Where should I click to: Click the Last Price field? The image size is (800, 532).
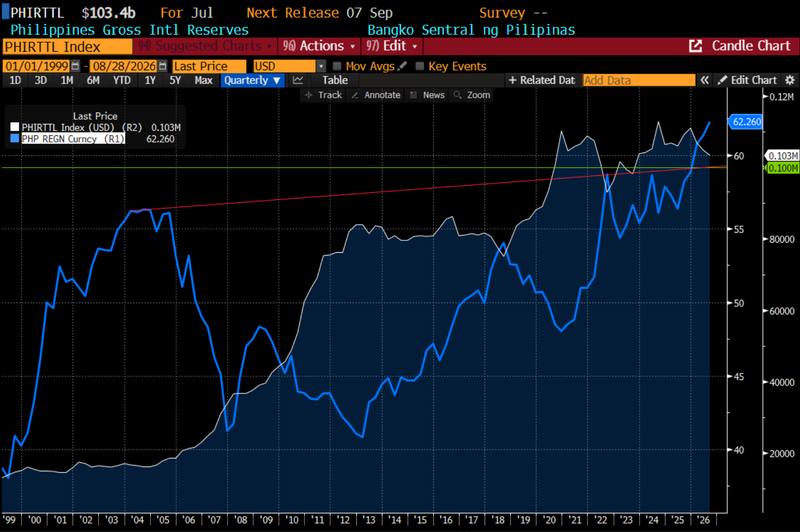pyautogui.click(x=209, y=66)
